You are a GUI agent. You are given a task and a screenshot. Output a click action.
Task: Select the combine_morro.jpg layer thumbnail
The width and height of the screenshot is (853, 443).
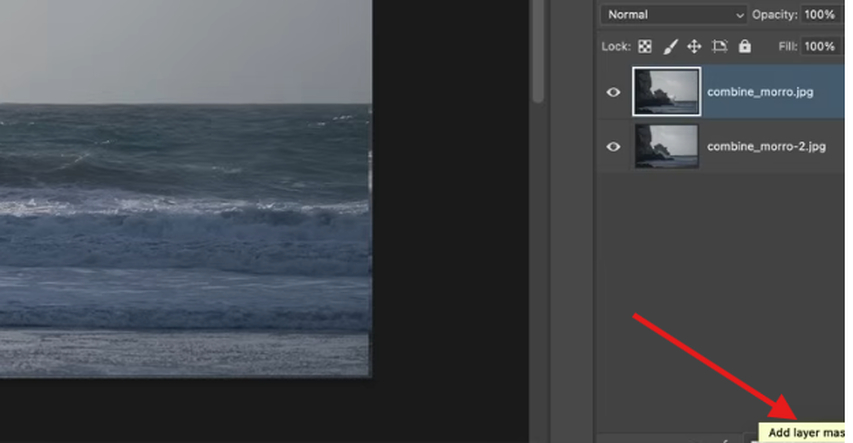pyautogui.click(x=666, y=91)
